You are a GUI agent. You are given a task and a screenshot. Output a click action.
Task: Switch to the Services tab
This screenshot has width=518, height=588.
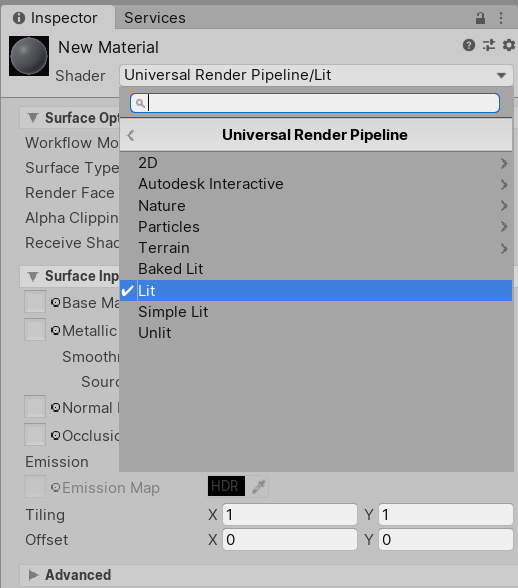tap(155, 18)
